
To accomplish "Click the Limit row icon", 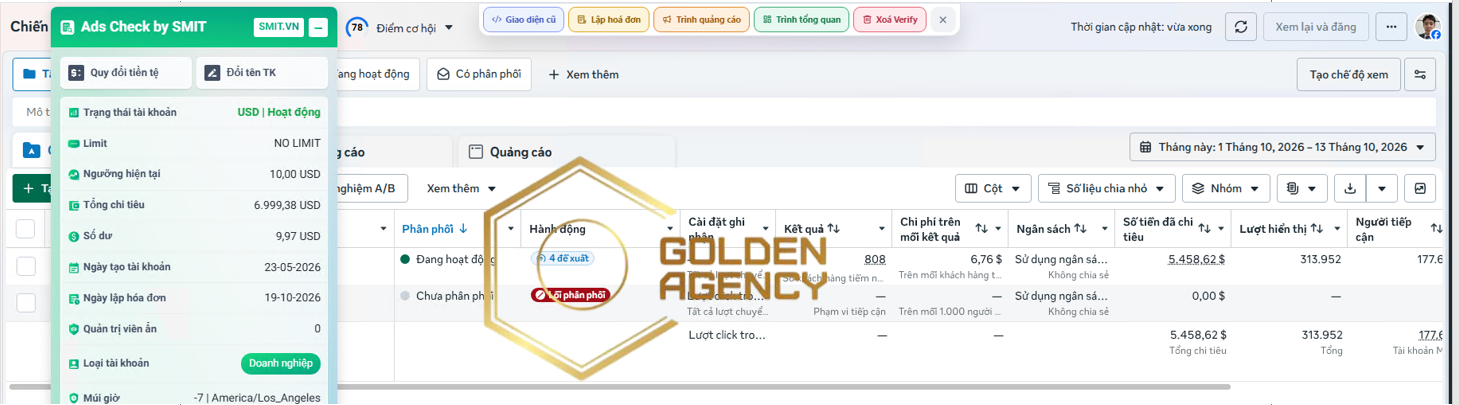I will 74,144.
